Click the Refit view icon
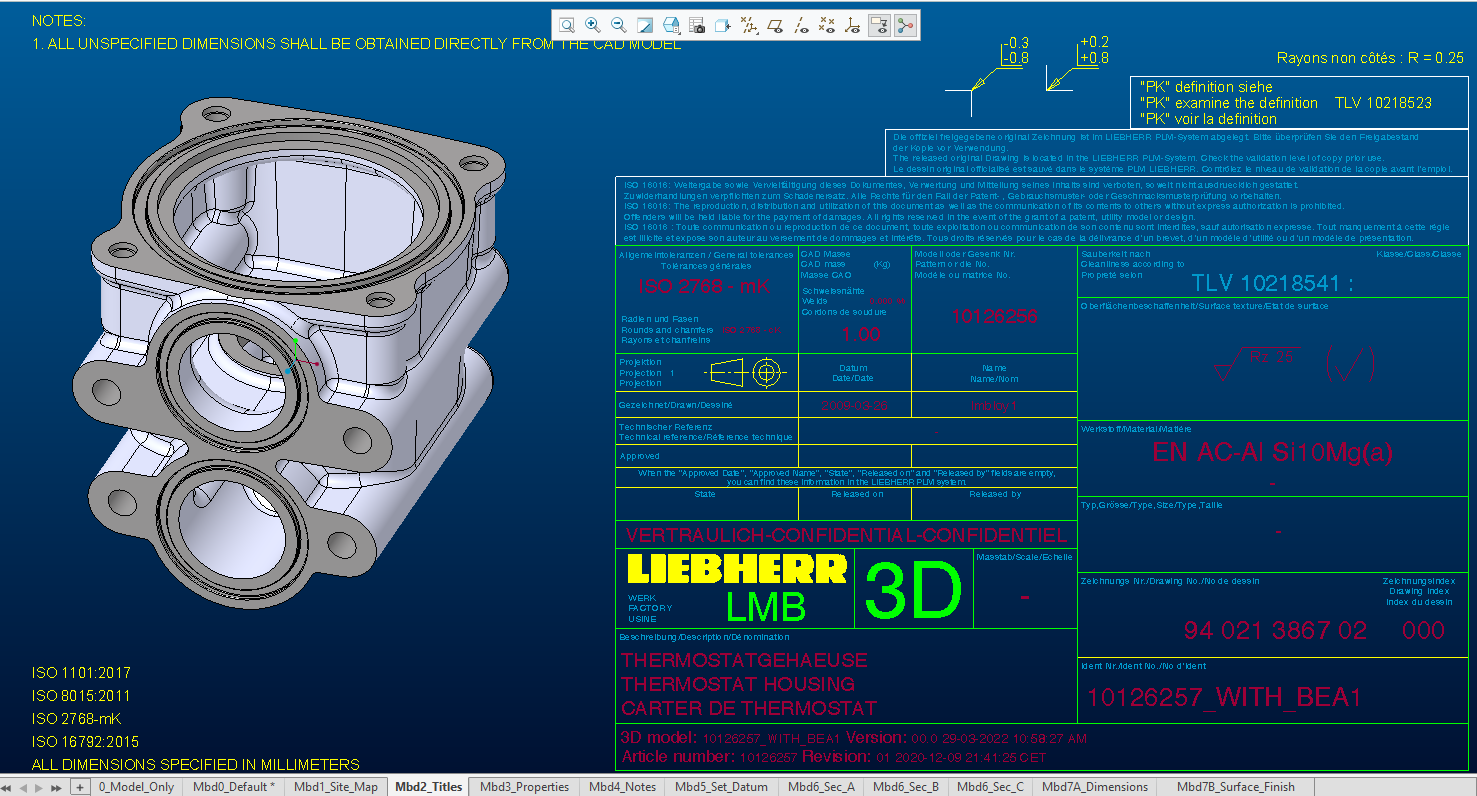Screen dimensions: 1477x796 (567, 25)
